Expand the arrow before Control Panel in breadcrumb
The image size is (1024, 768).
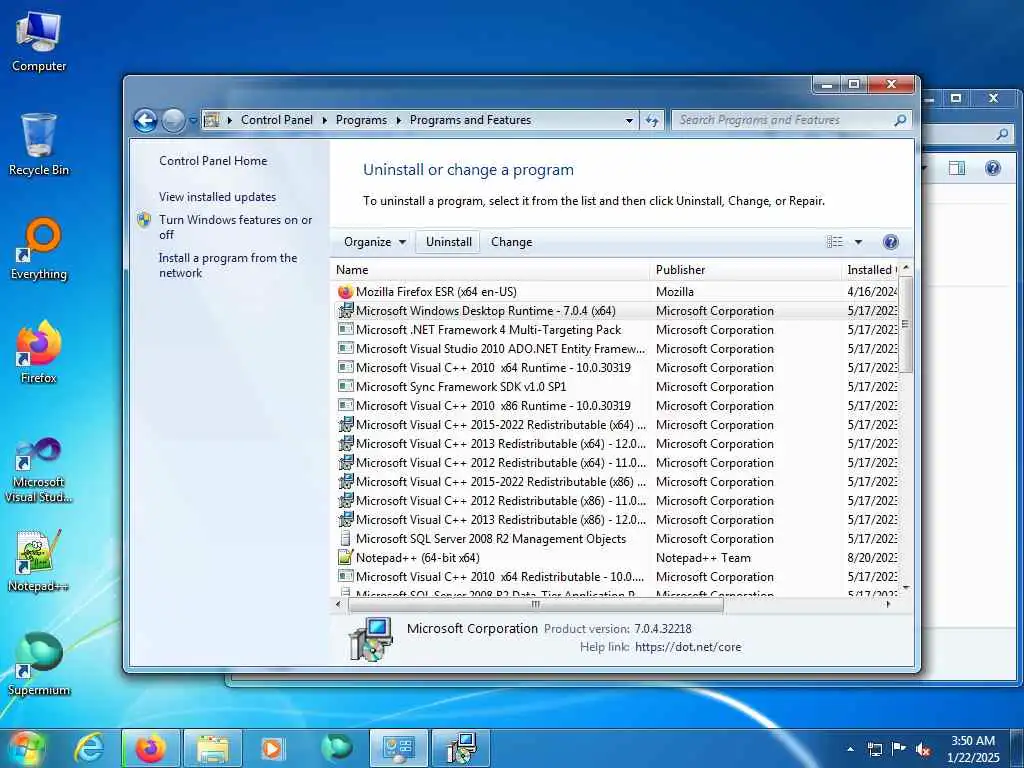(x=230, y=120)
